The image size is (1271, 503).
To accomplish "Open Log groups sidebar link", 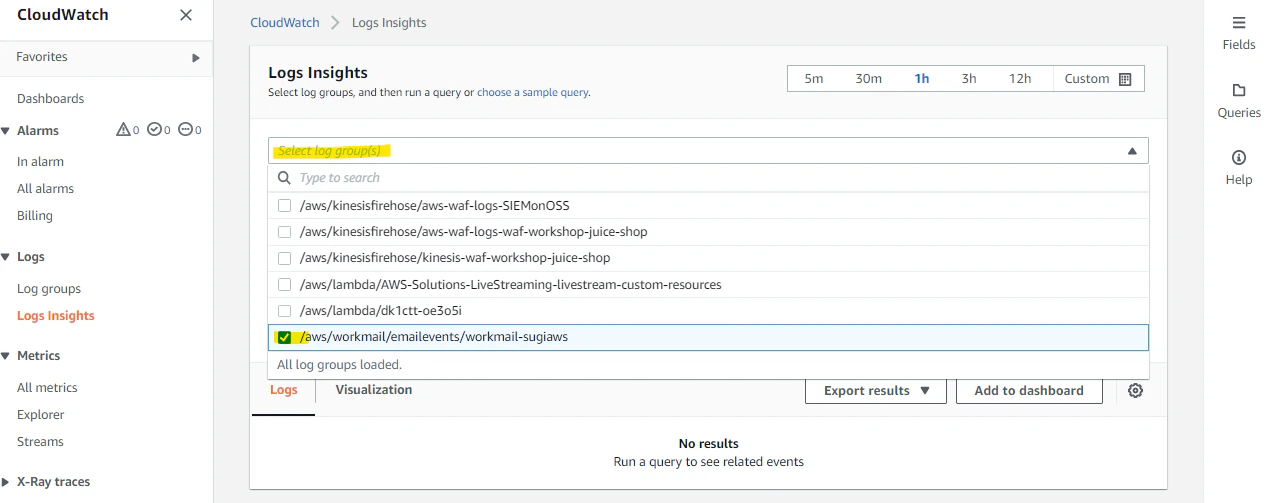I will click(49, 289).
